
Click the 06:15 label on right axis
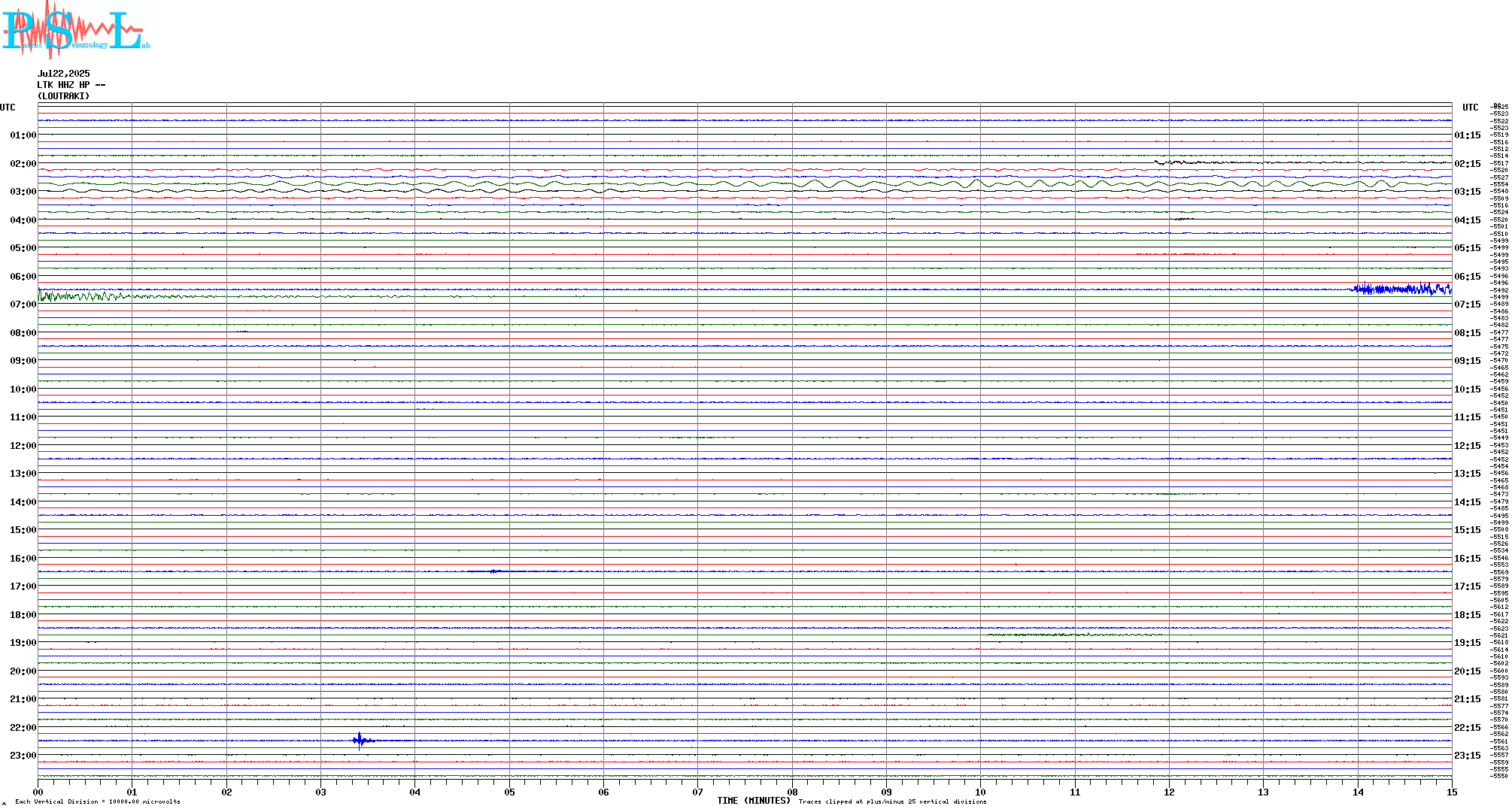click(1468, 277)
